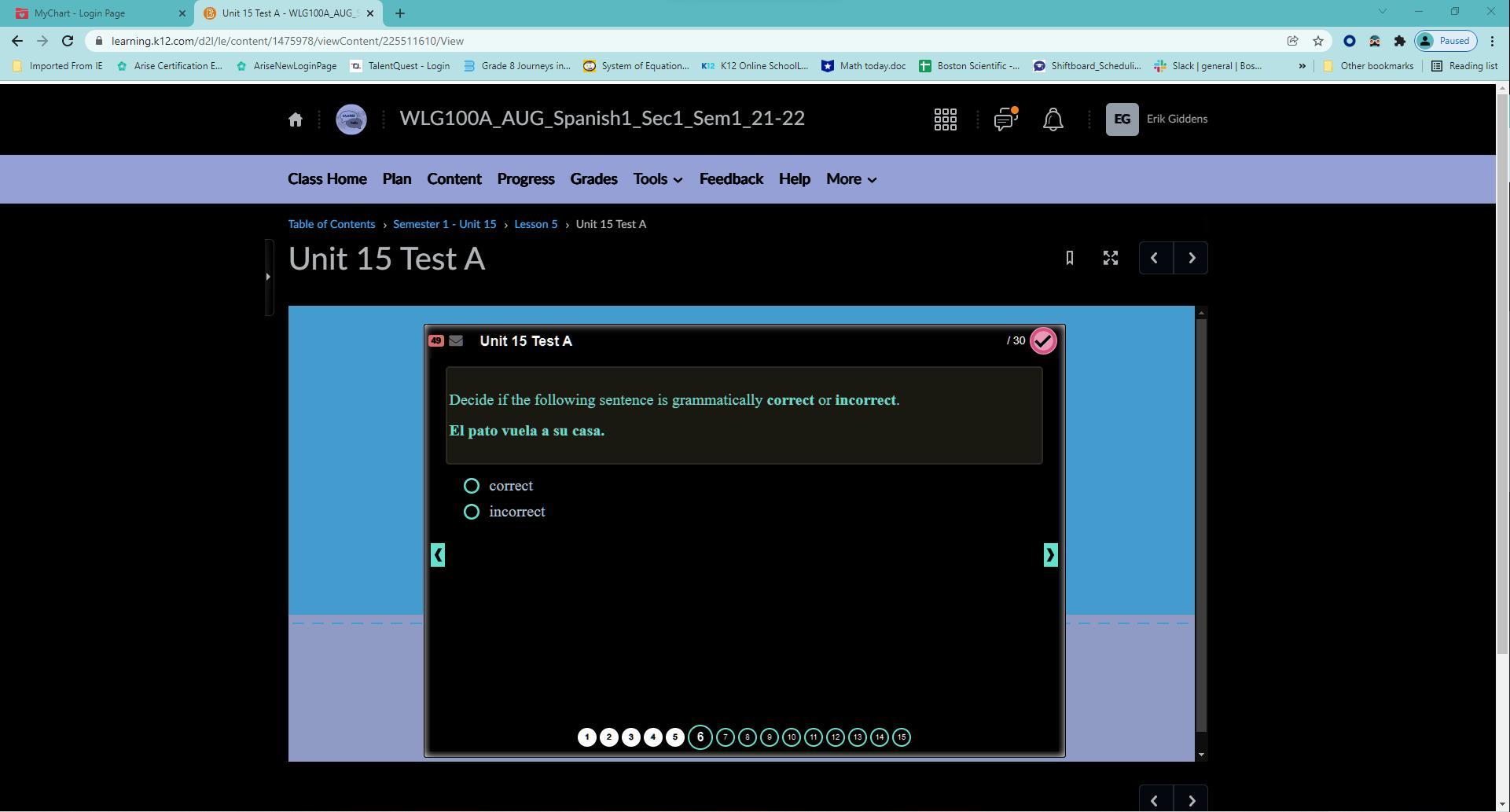Jump to question 5
This screenshot has height=812, width=1510.
(x=674, y=737)
